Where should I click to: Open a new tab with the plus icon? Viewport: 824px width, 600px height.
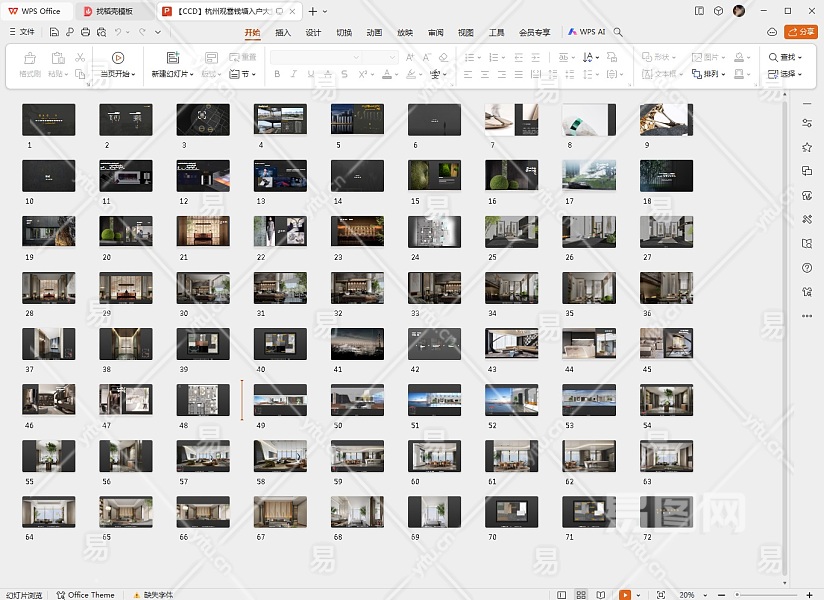312,11
